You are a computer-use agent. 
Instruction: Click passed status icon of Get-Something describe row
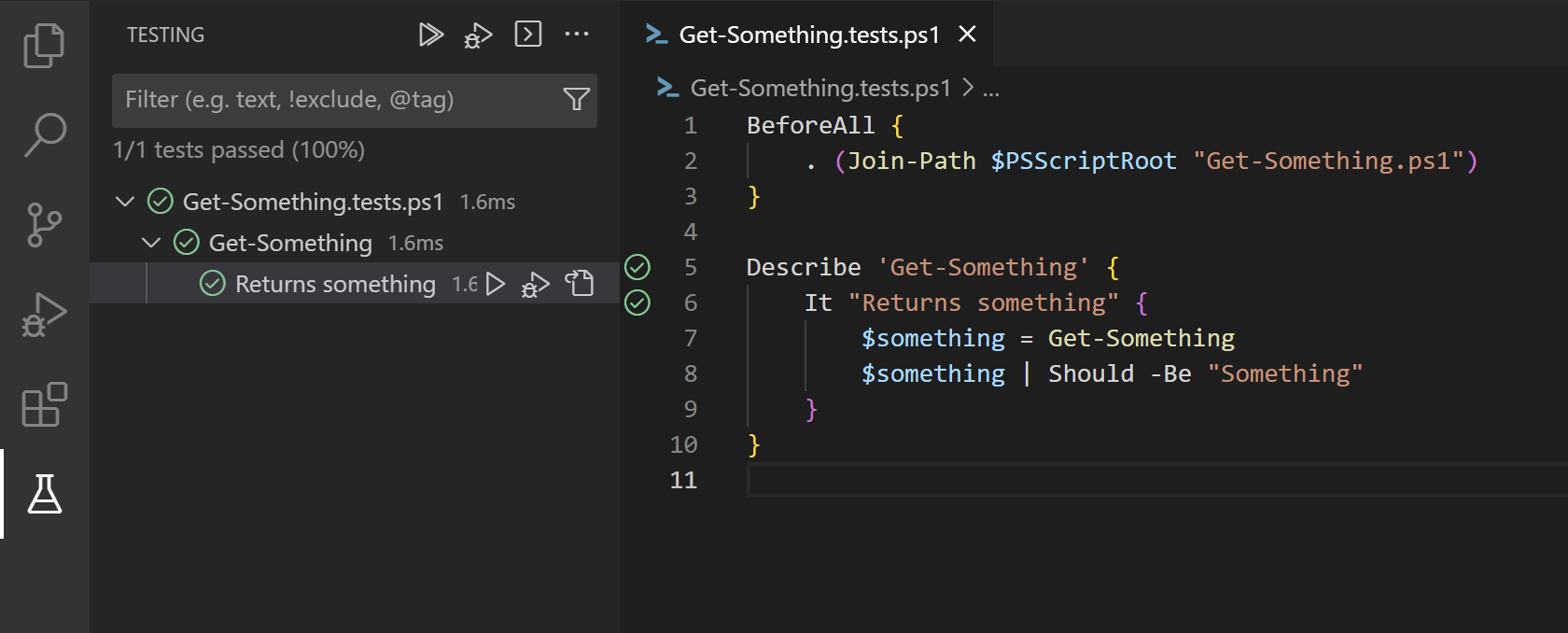click(187, 243)
